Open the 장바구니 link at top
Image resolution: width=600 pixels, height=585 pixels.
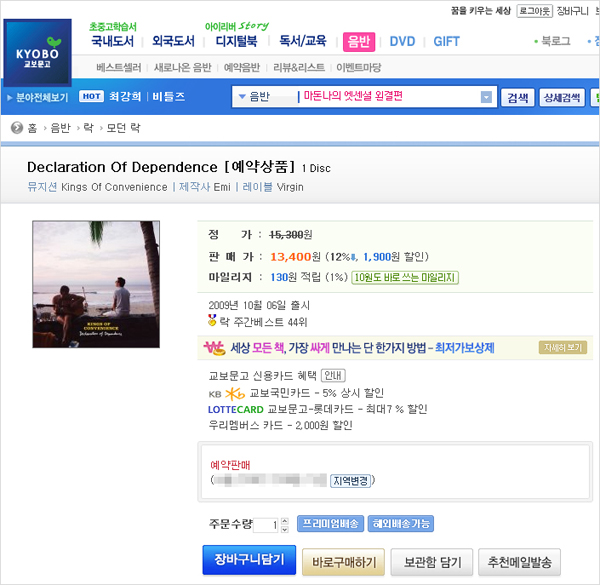[x=572, y=11]
